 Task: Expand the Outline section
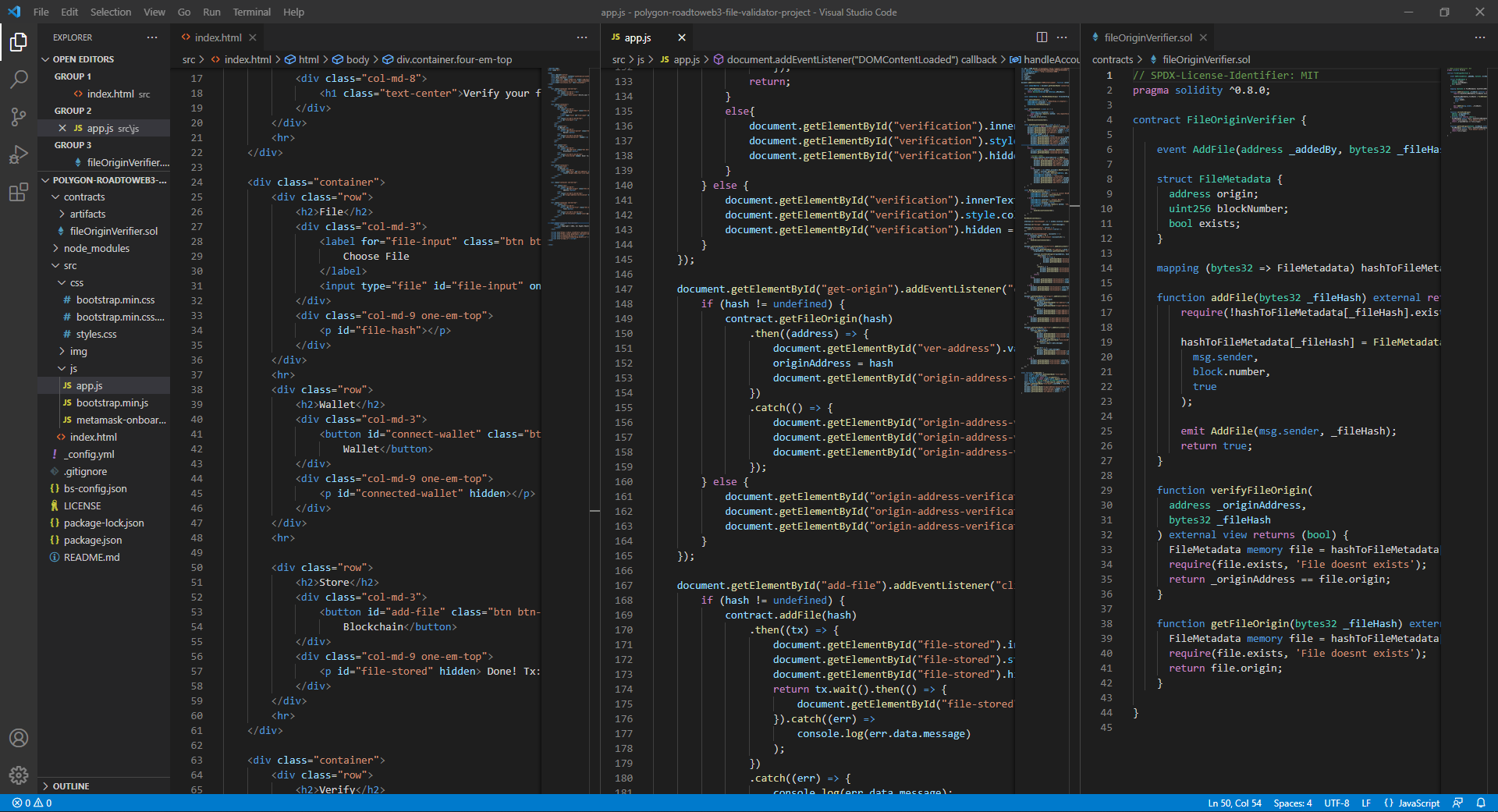[x=70, y=786]
